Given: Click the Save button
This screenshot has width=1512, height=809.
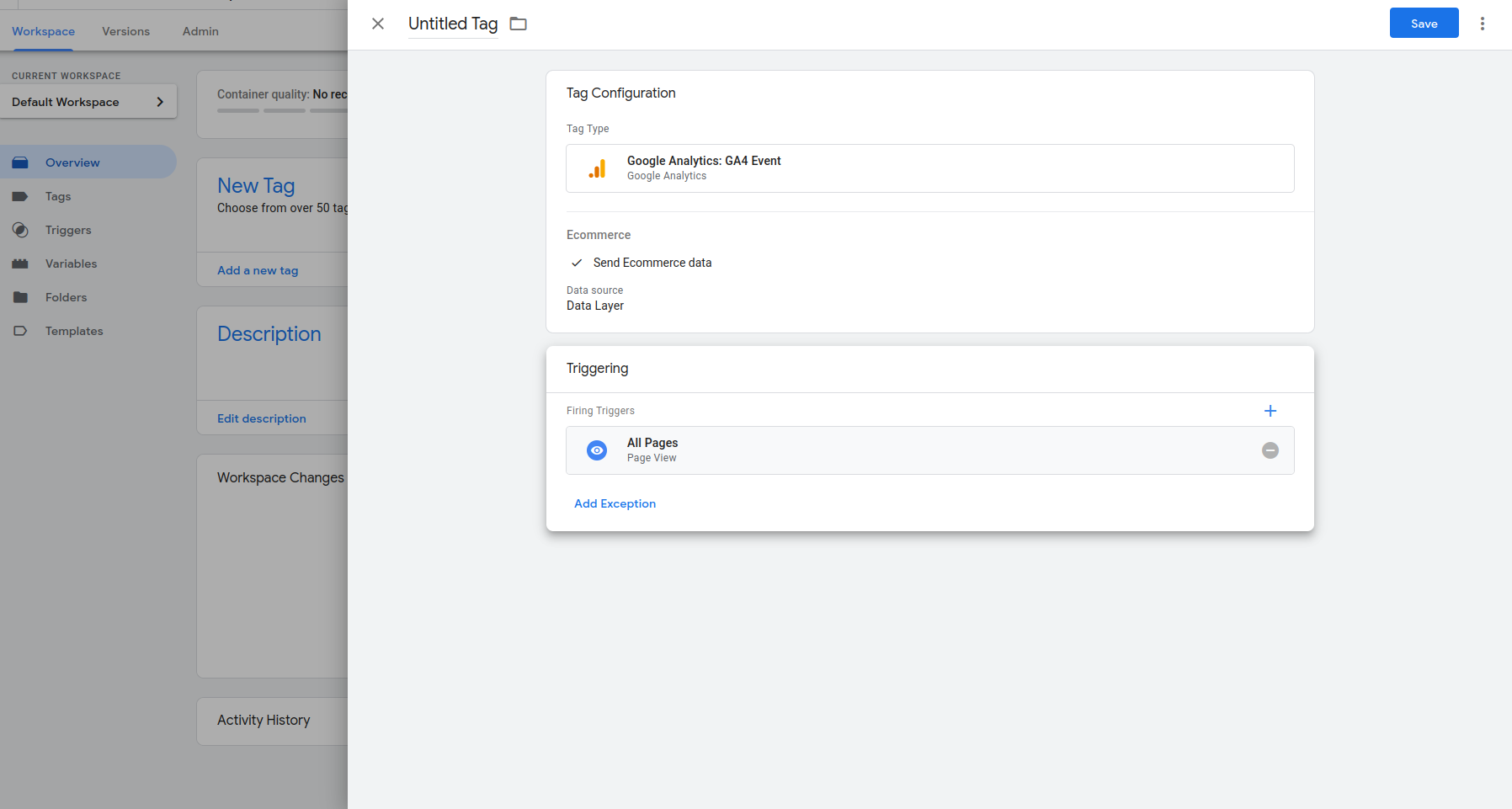Looking at the screenshot, I should point(1424,24).
